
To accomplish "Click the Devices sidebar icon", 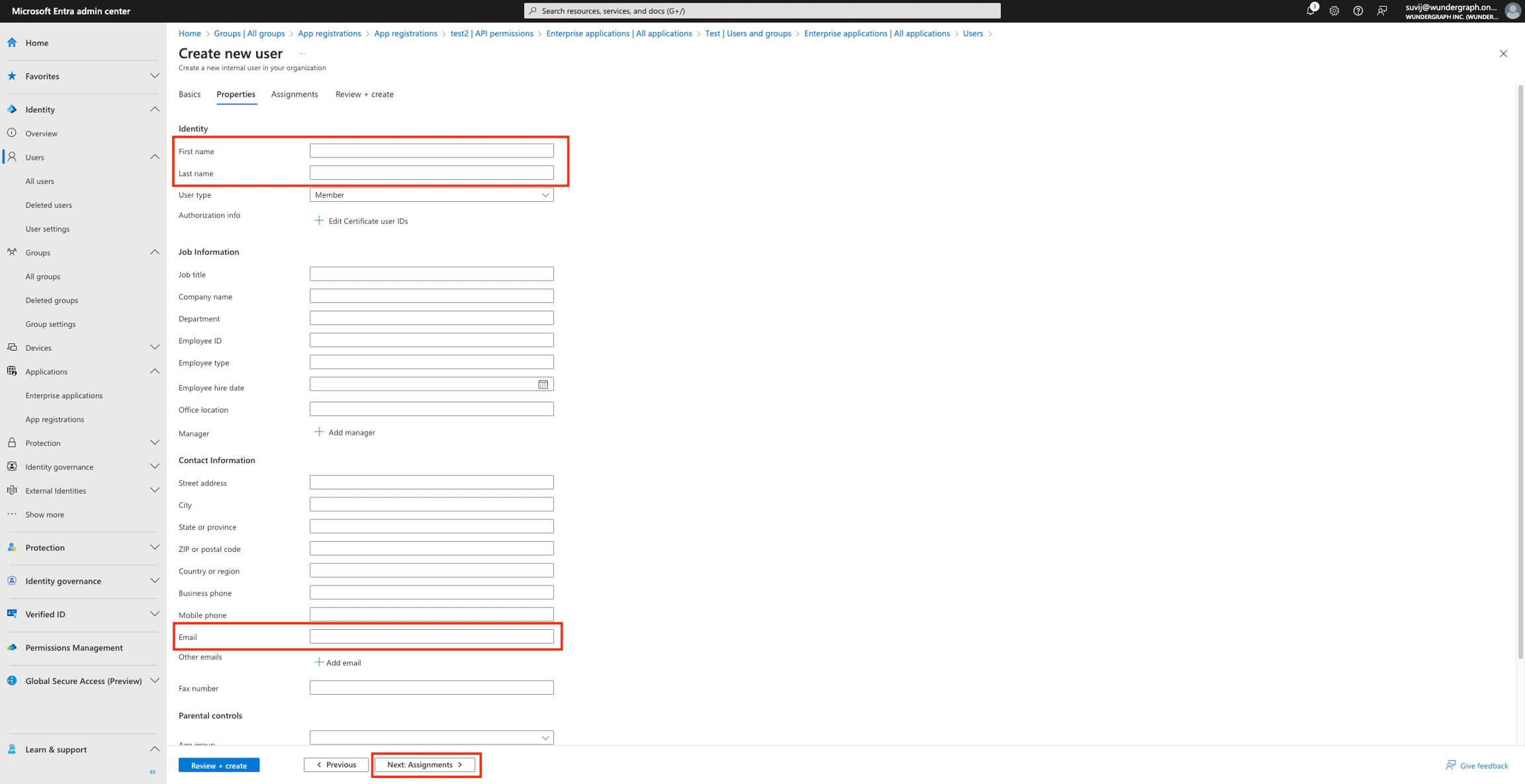I will coord(11,347).
